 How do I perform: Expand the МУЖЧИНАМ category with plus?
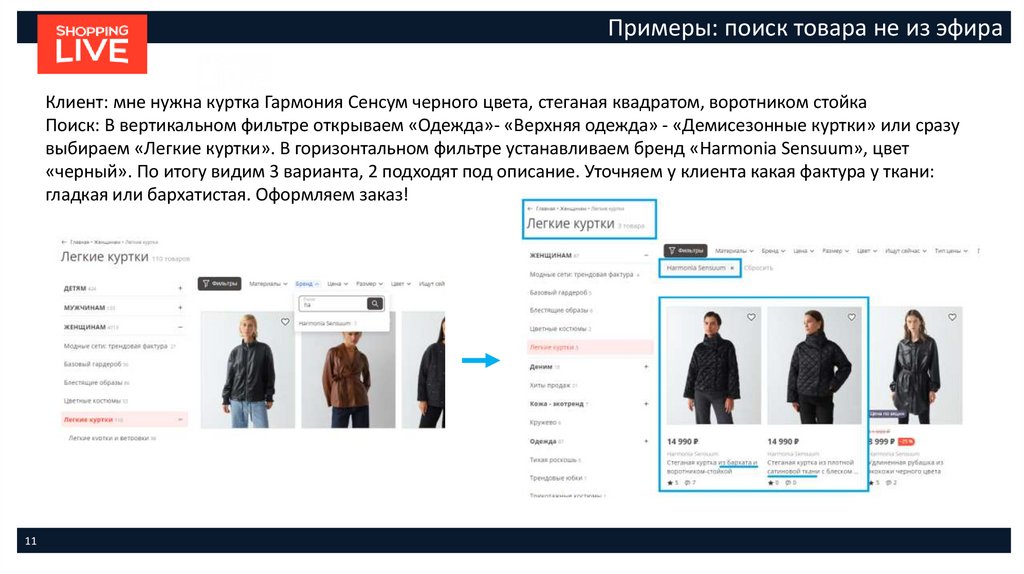180,308
